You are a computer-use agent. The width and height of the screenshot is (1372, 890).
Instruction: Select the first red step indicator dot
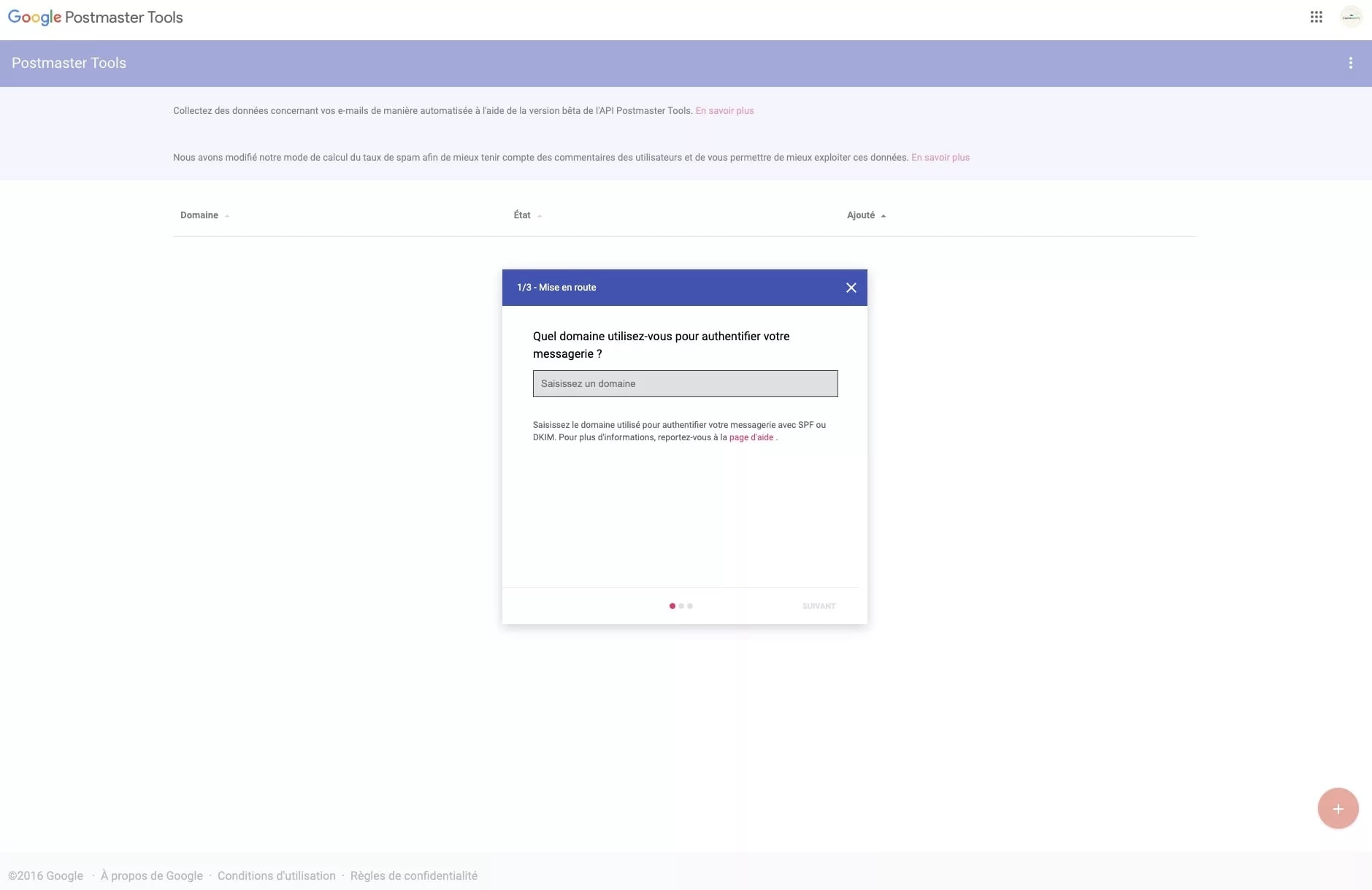pyautogui.click(x=672, y=606)
